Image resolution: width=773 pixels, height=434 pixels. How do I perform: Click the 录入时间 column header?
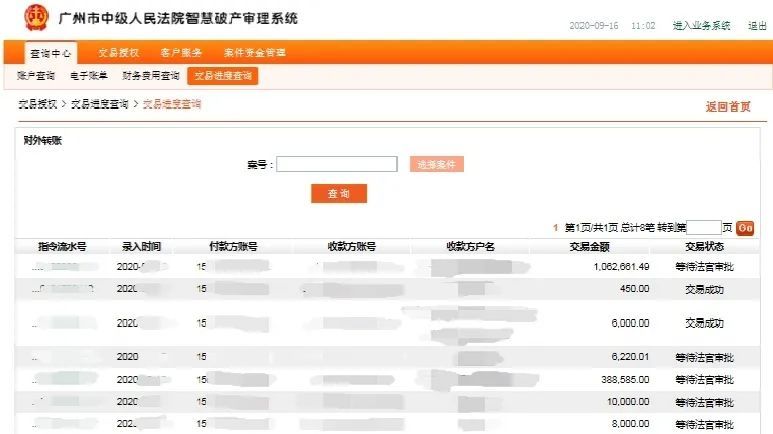[x=141, y=246]
